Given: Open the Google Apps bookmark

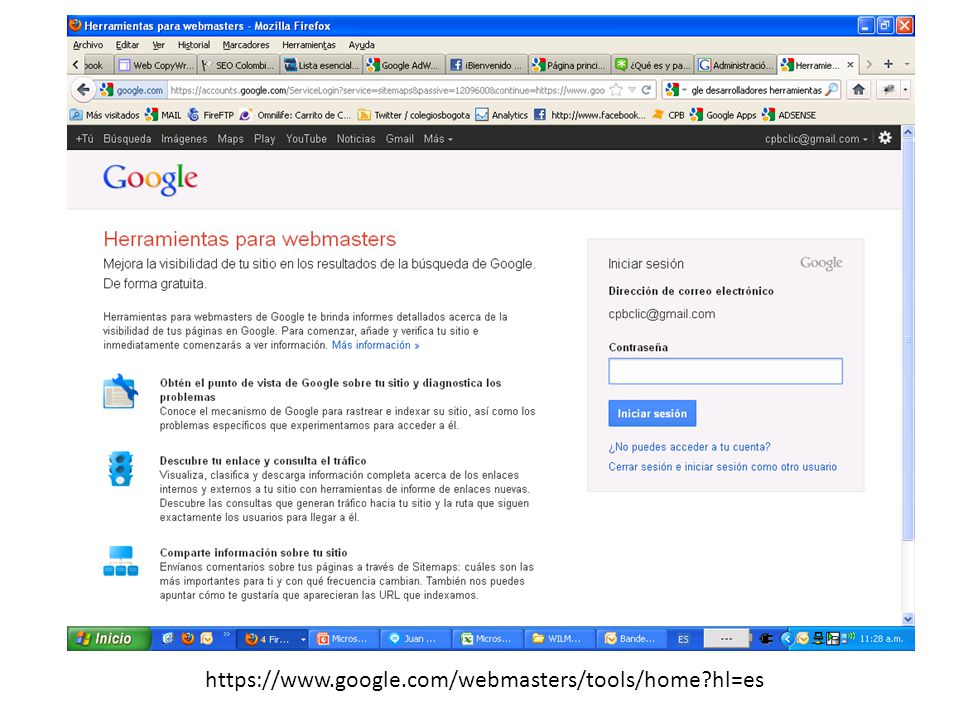Looking at the screenshot, I should tap(723, 115).
